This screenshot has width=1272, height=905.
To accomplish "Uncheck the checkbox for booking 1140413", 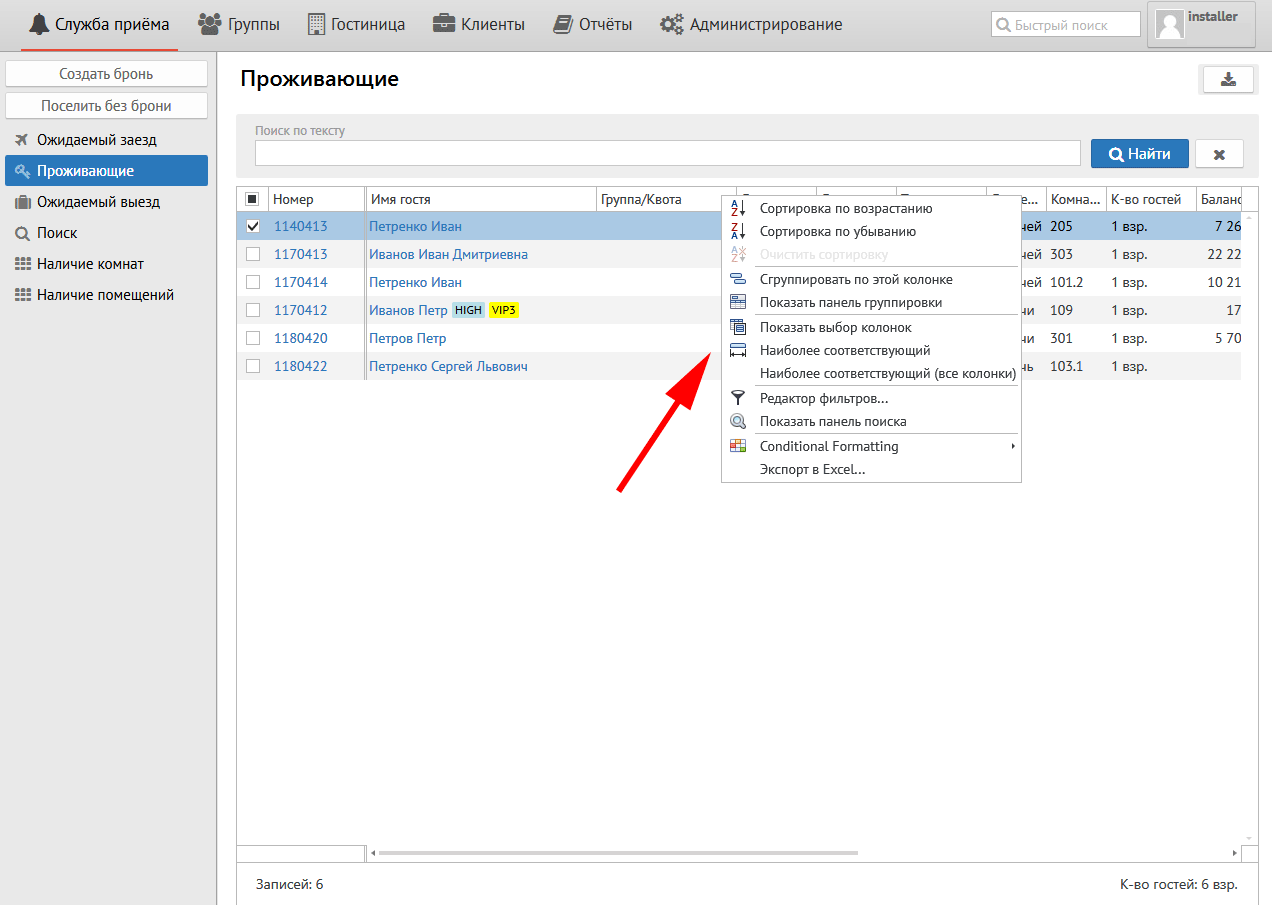I will point(253,226).
